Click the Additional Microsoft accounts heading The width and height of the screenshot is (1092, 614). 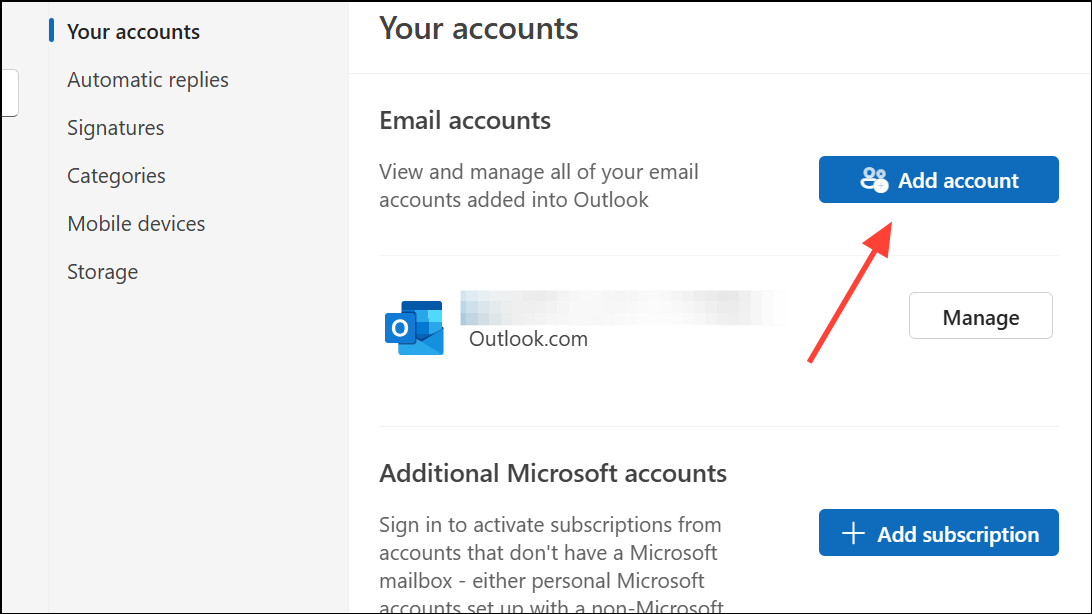click(553, 473)
